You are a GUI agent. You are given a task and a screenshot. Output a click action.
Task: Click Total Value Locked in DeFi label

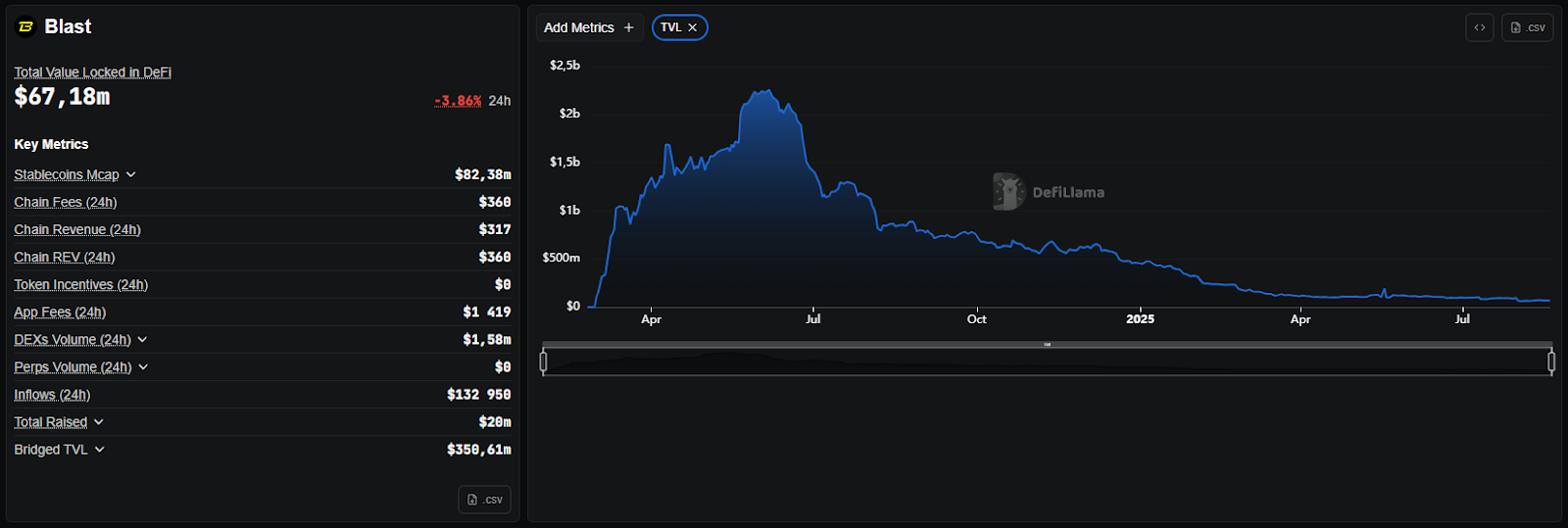pyautogui.click(x=92, y=72)
